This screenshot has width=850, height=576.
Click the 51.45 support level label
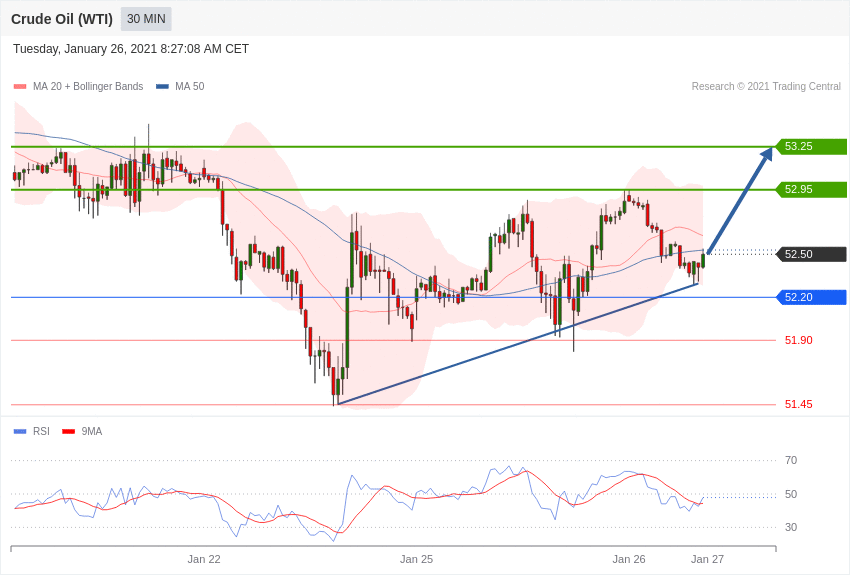(799, 404)
